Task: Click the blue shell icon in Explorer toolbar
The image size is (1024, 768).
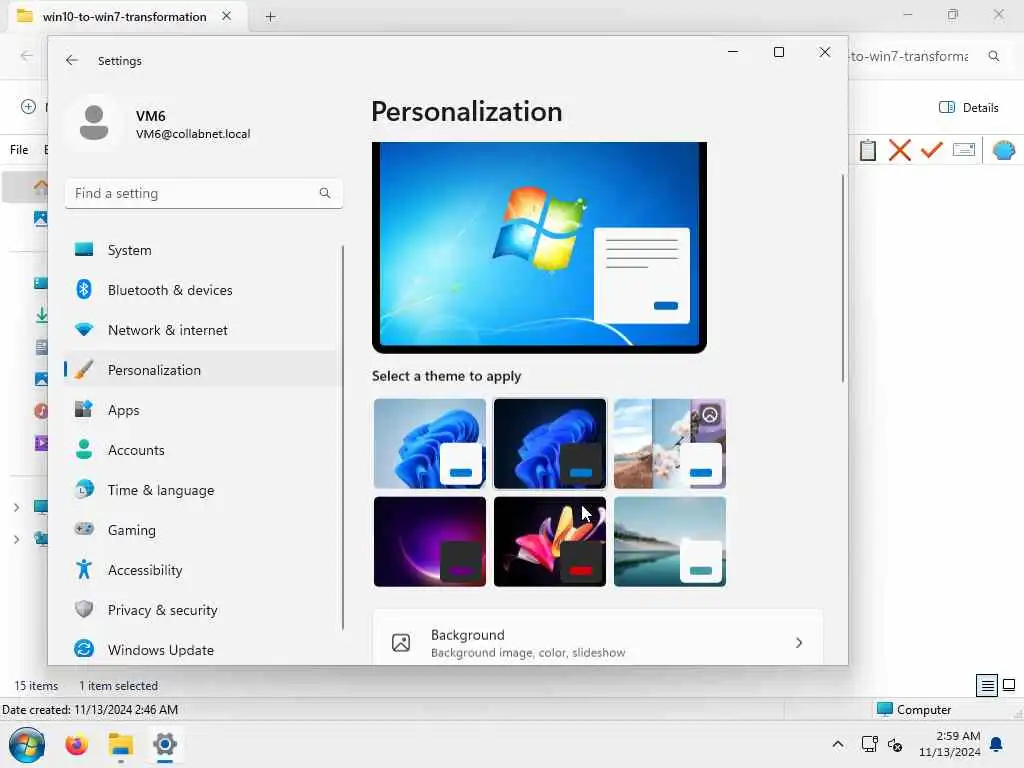Action: [x=1004, y=150]
